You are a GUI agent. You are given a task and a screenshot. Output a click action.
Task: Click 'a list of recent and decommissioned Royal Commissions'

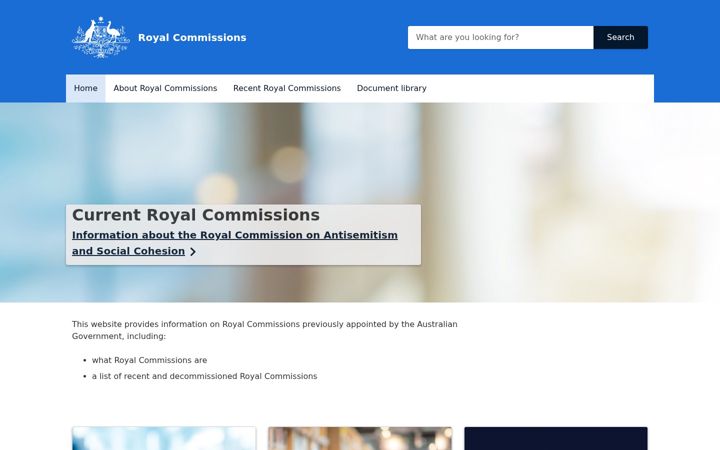(x=204, y=376)
